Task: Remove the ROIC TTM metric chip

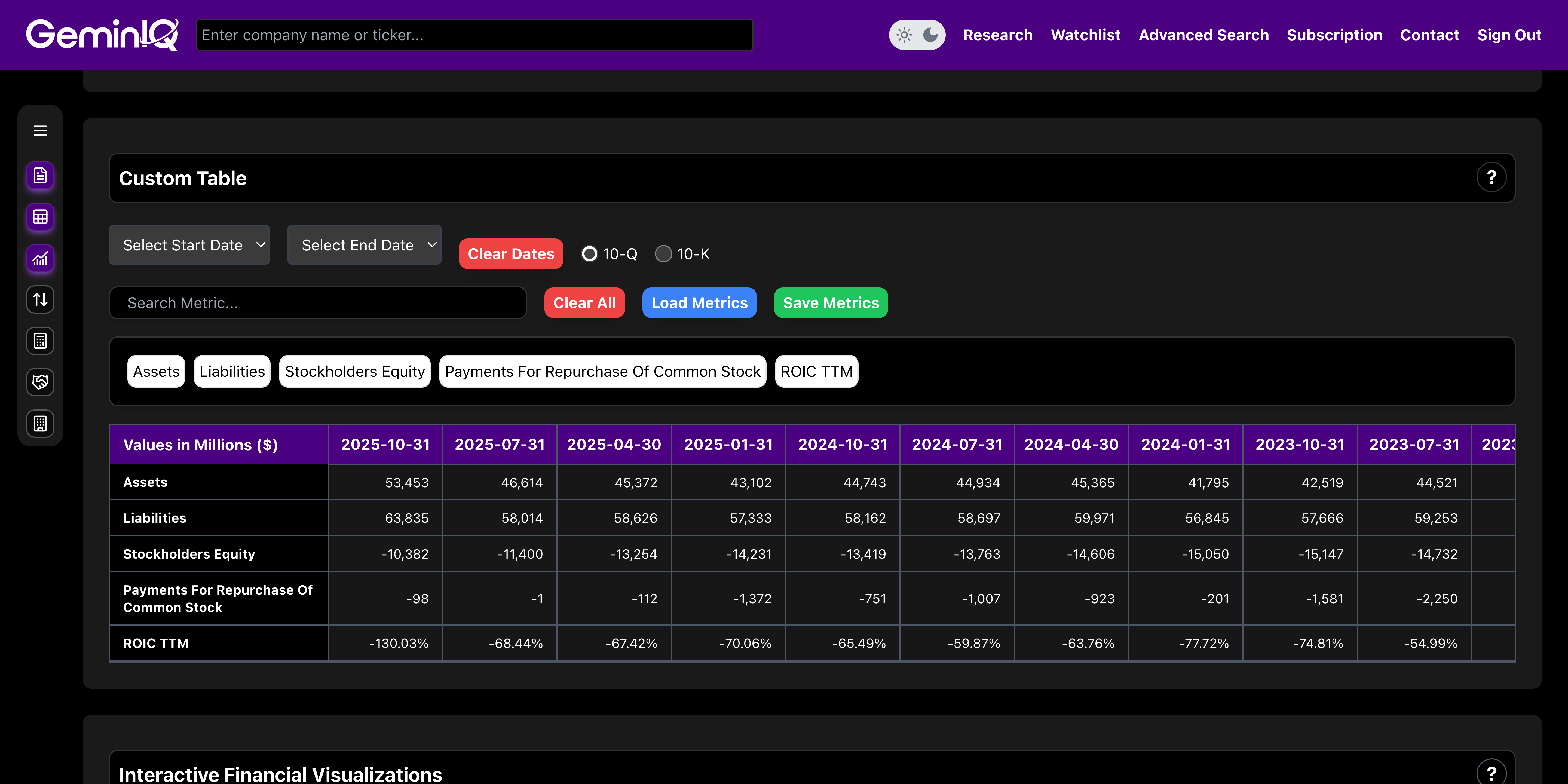Action: click(816, 371)
